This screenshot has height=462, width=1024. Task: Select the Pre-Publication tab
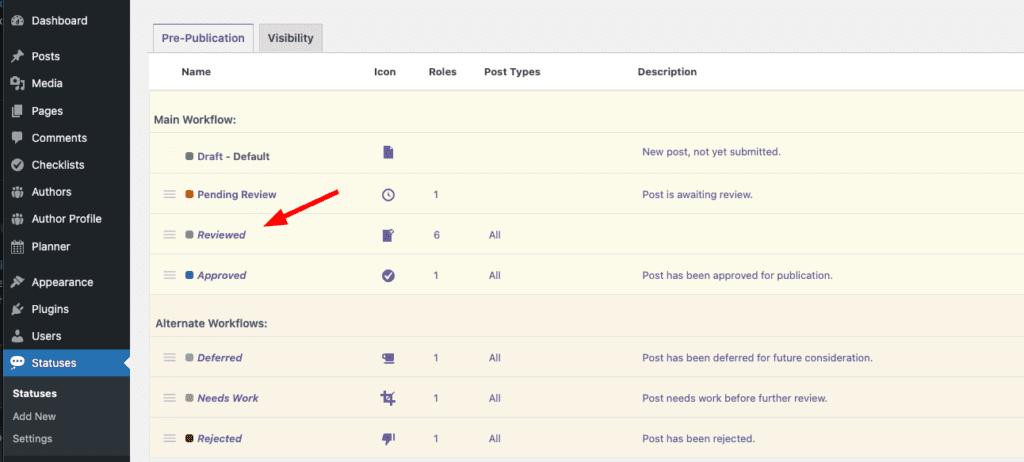tap(203, 38)
